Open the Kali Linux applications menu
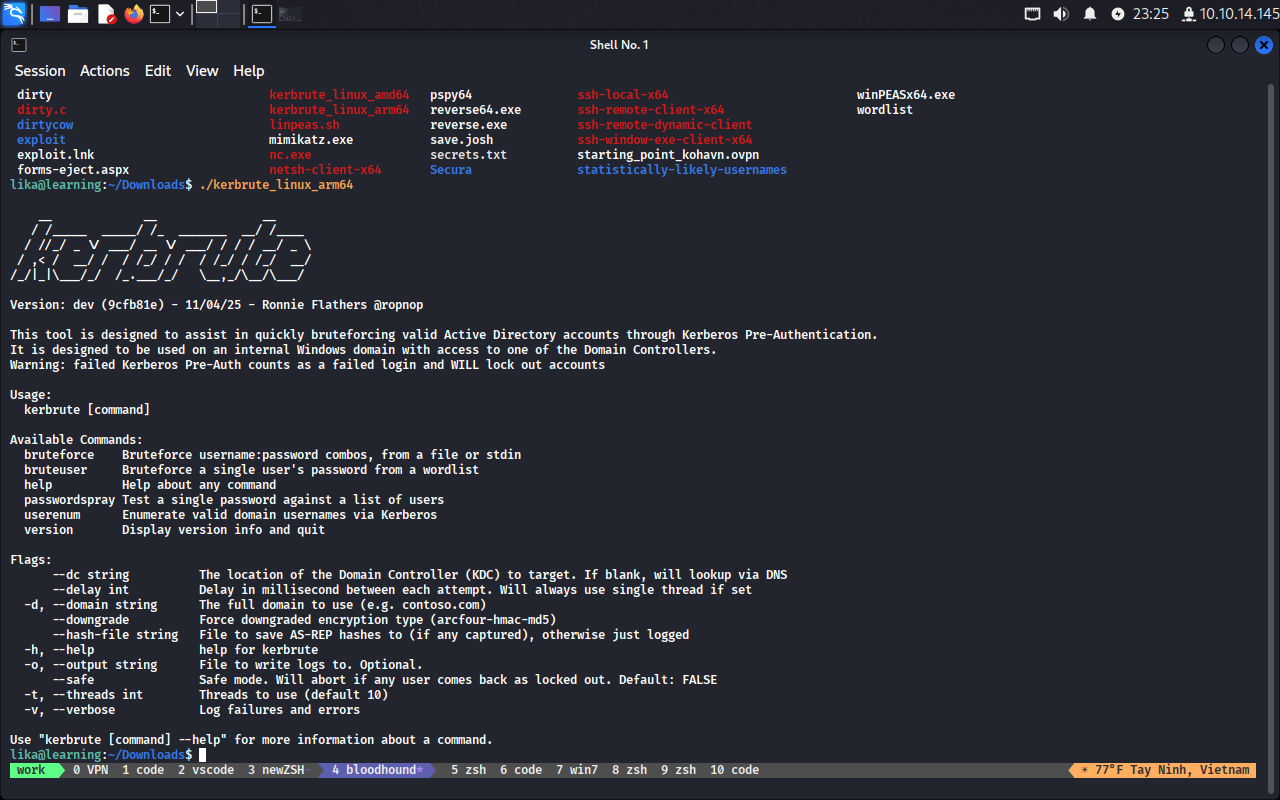Viewport: 1280px width, 800px height. click(x=14, y=14)
